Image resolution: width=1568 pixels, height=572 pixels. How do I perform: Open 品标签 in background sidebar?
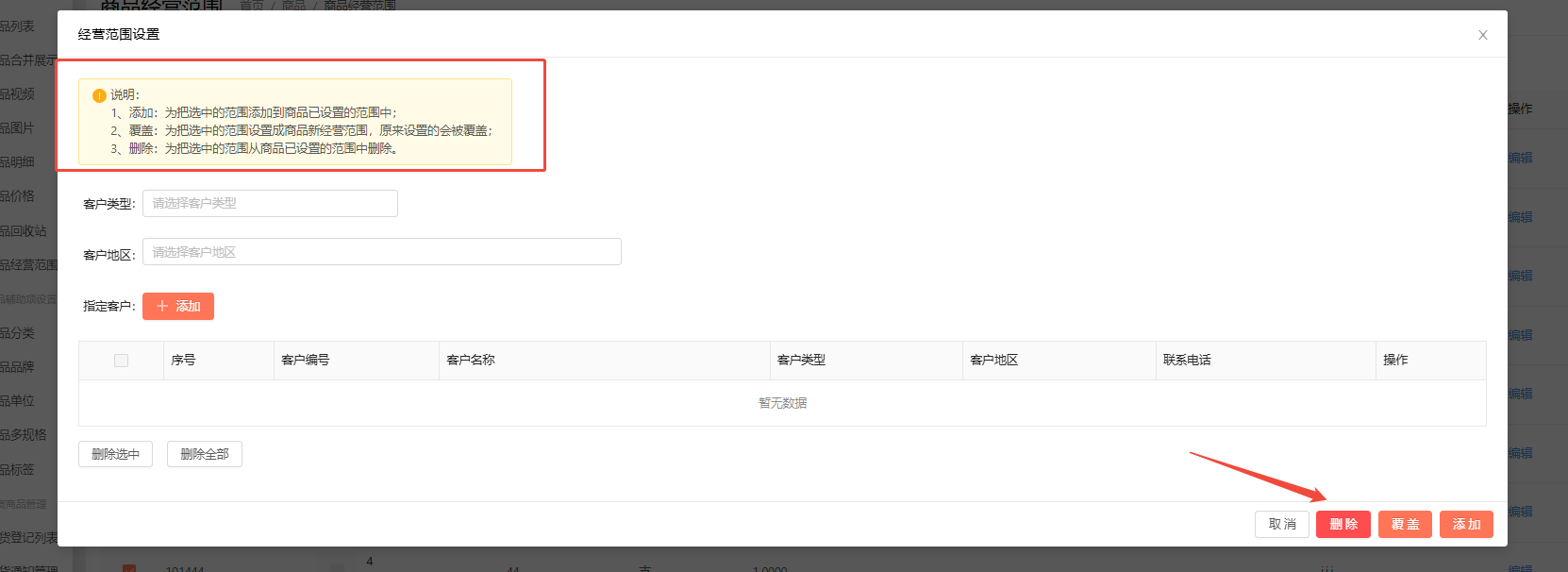pyautogui.click(x=17, y=469)
